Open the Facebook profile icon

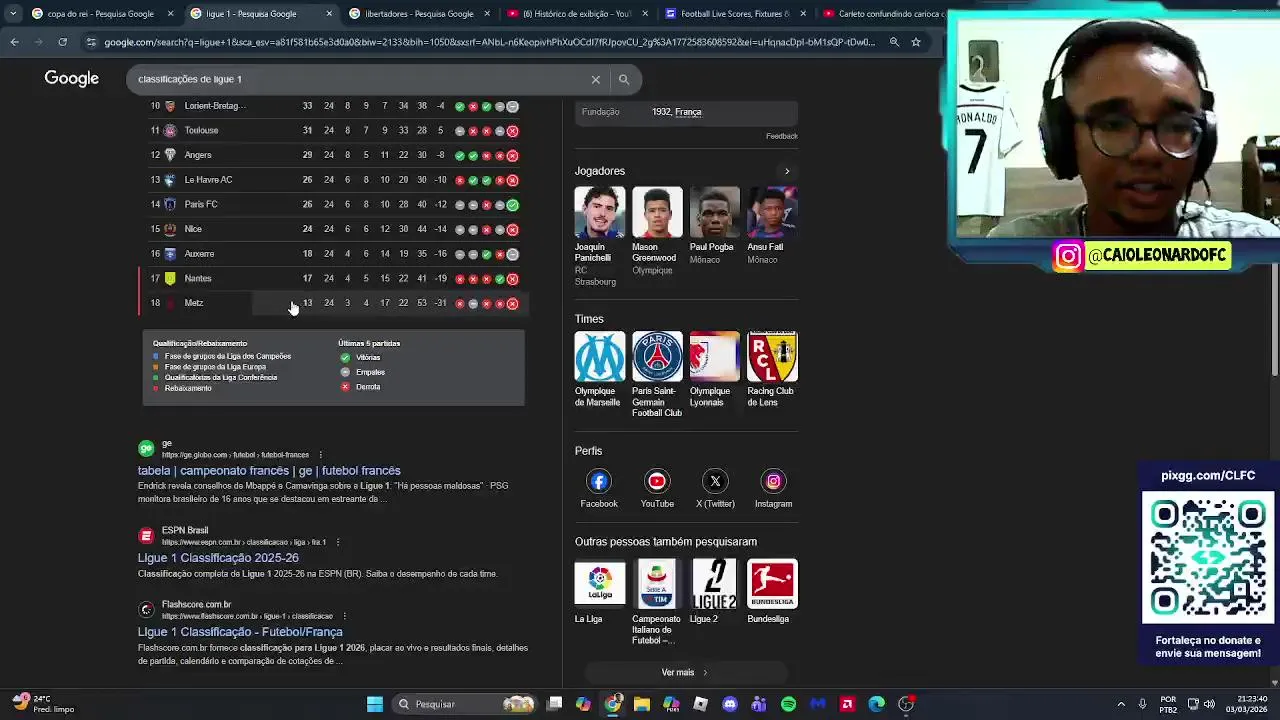[x=599, y=481]
